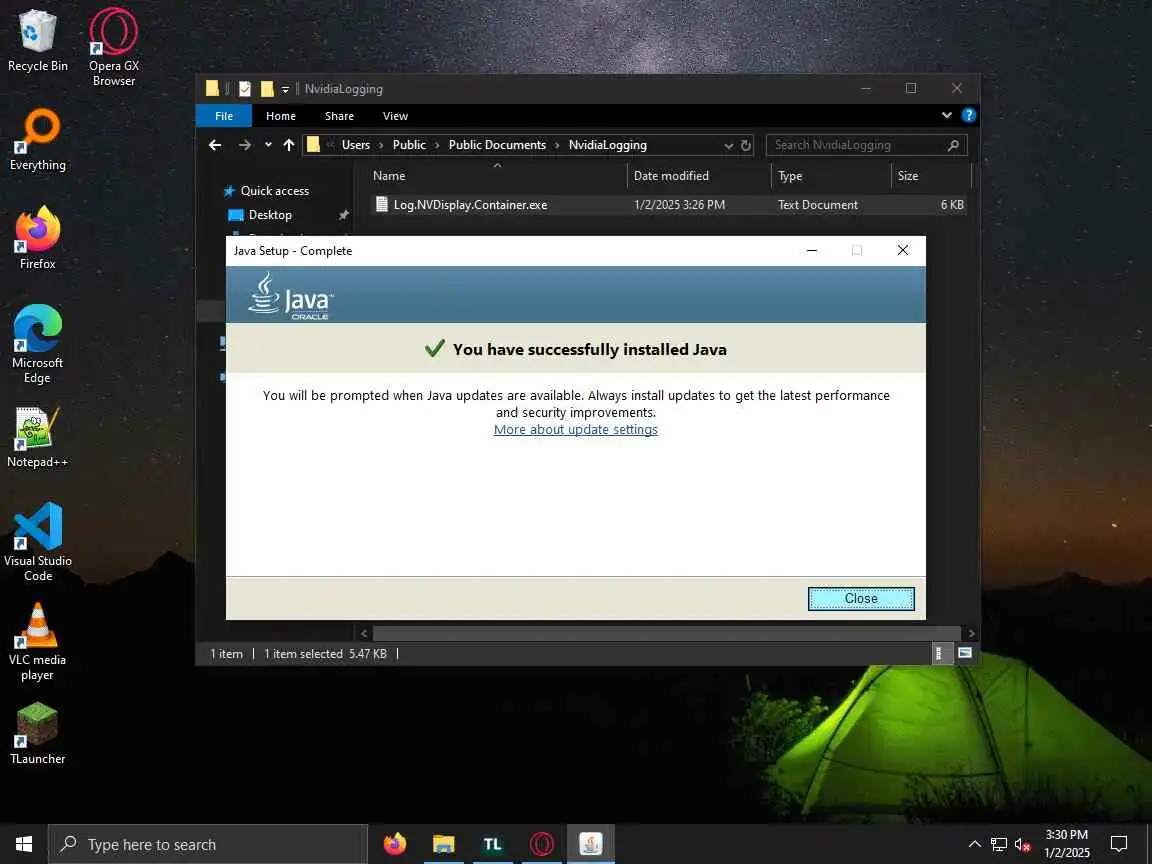The width and height of the screenshot is (1152, 864).
Task: Switch Explorer to large icons view
Action: pos(965,653)
